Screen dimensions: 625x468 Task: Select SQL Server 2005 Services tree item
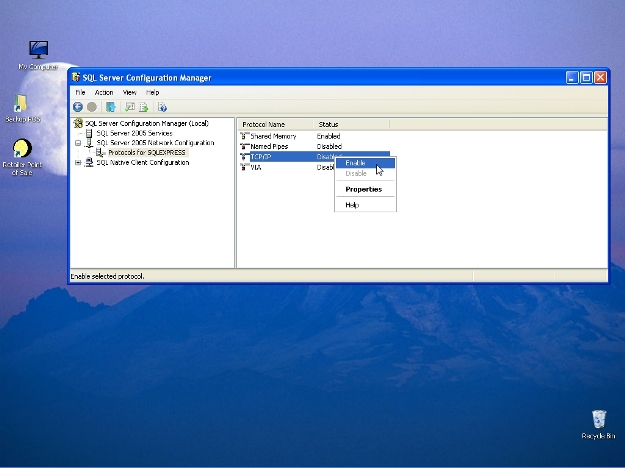pyautogui.click(x=133, y=133)
